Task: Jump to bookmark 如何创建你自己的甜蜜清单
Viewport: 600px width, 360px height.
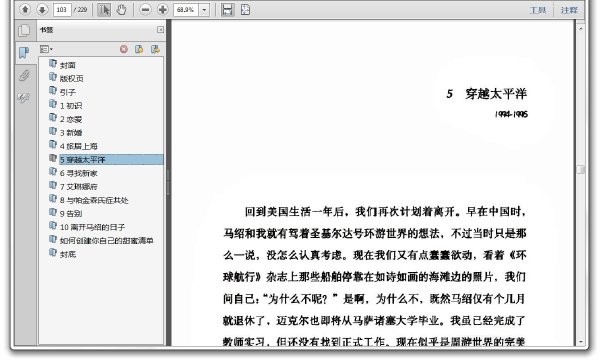Action: tap(106, 241)
